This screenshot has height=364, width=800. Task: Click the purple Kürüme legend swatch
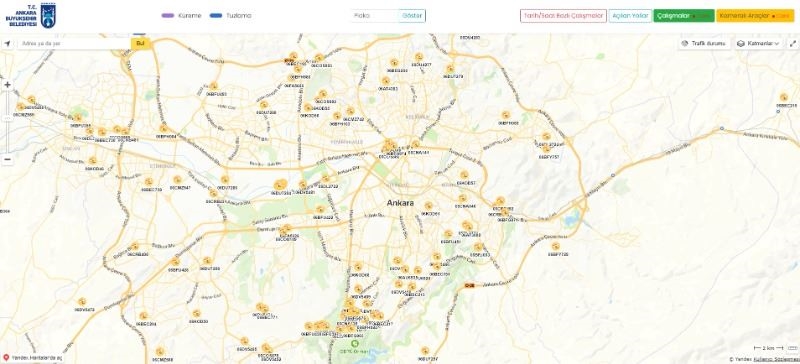(x=168, y=16)
